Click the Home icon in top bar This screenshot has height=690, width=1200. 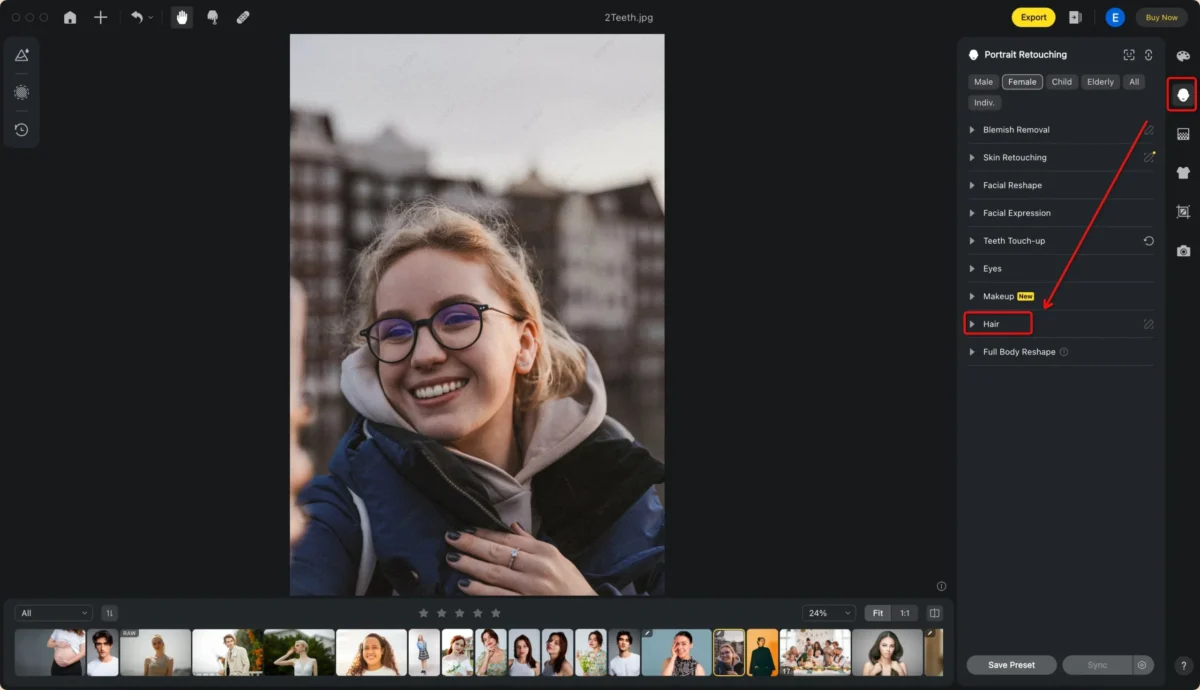tap(70, 17)
